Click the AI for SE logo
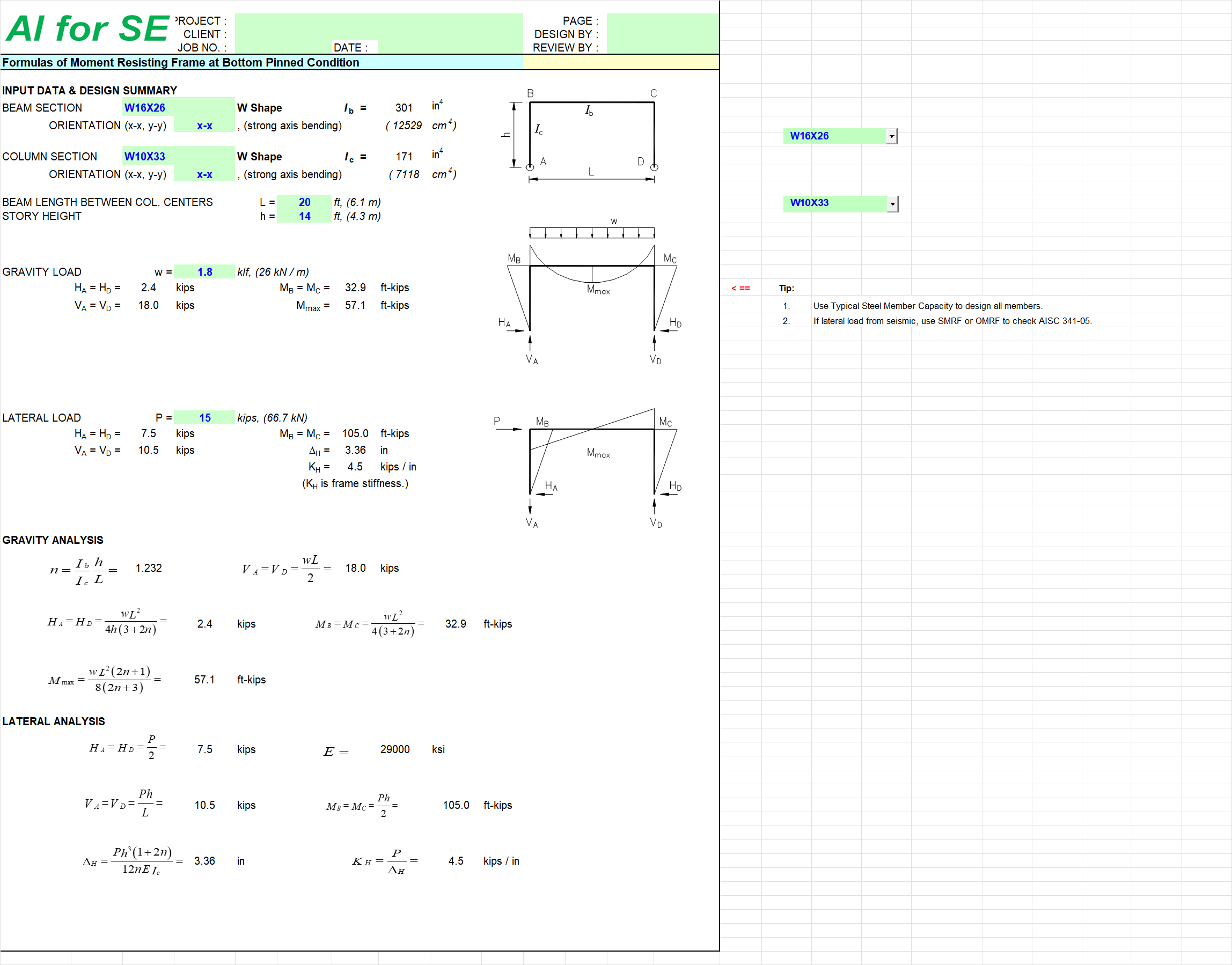This screenshot has width=1232, height=965. 85,25
